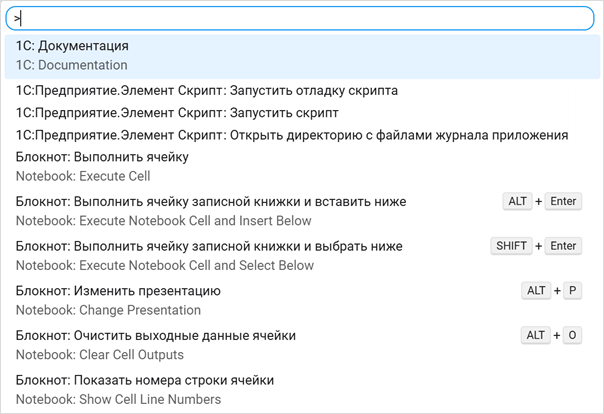Run 'Блокнот: Очистить выходные данные ячейки'
Image resolution: width=604 pixels, height=414 pixels.
156,335
